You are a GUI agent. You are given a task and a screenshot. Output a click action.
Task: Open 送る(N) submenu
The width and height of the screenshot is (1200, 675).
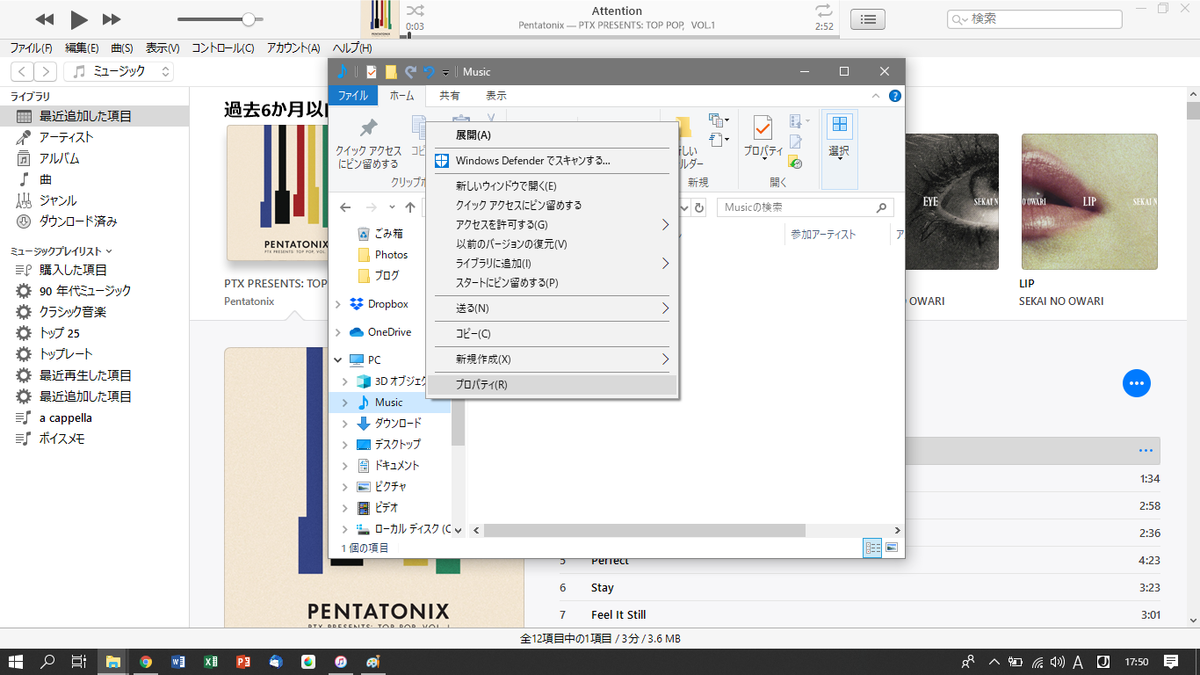(552, 309)
